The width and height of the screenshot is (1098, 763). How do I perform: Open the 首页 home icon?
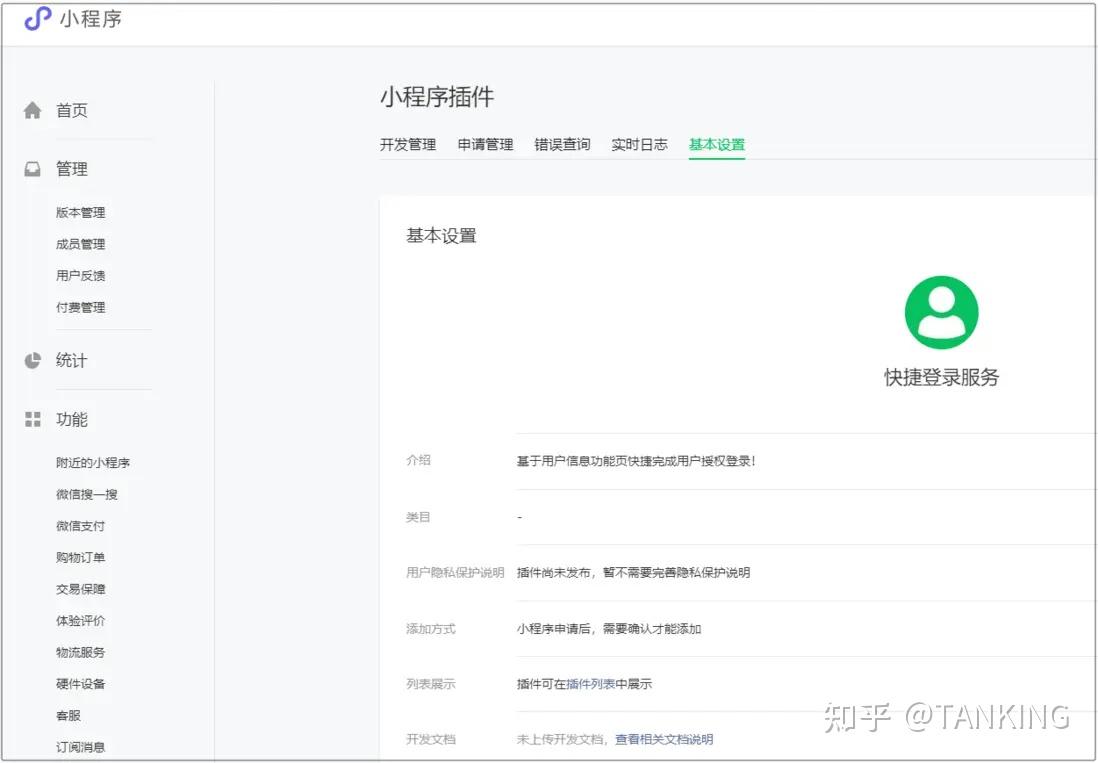(x=32, y=111)
